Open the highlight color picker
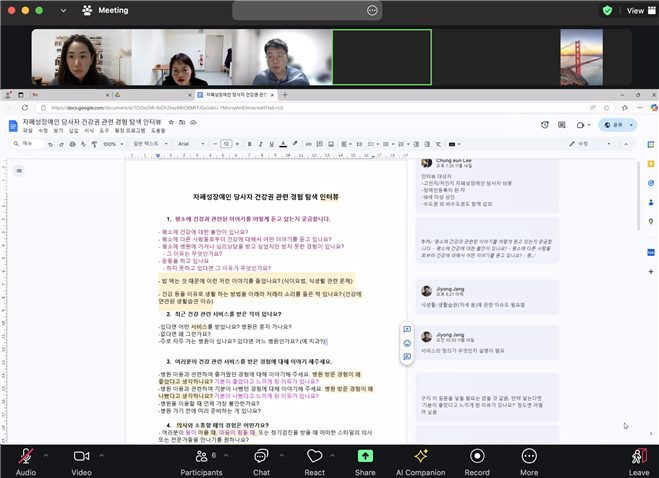This screenshot has height=478, width=659. pos(295,144)
